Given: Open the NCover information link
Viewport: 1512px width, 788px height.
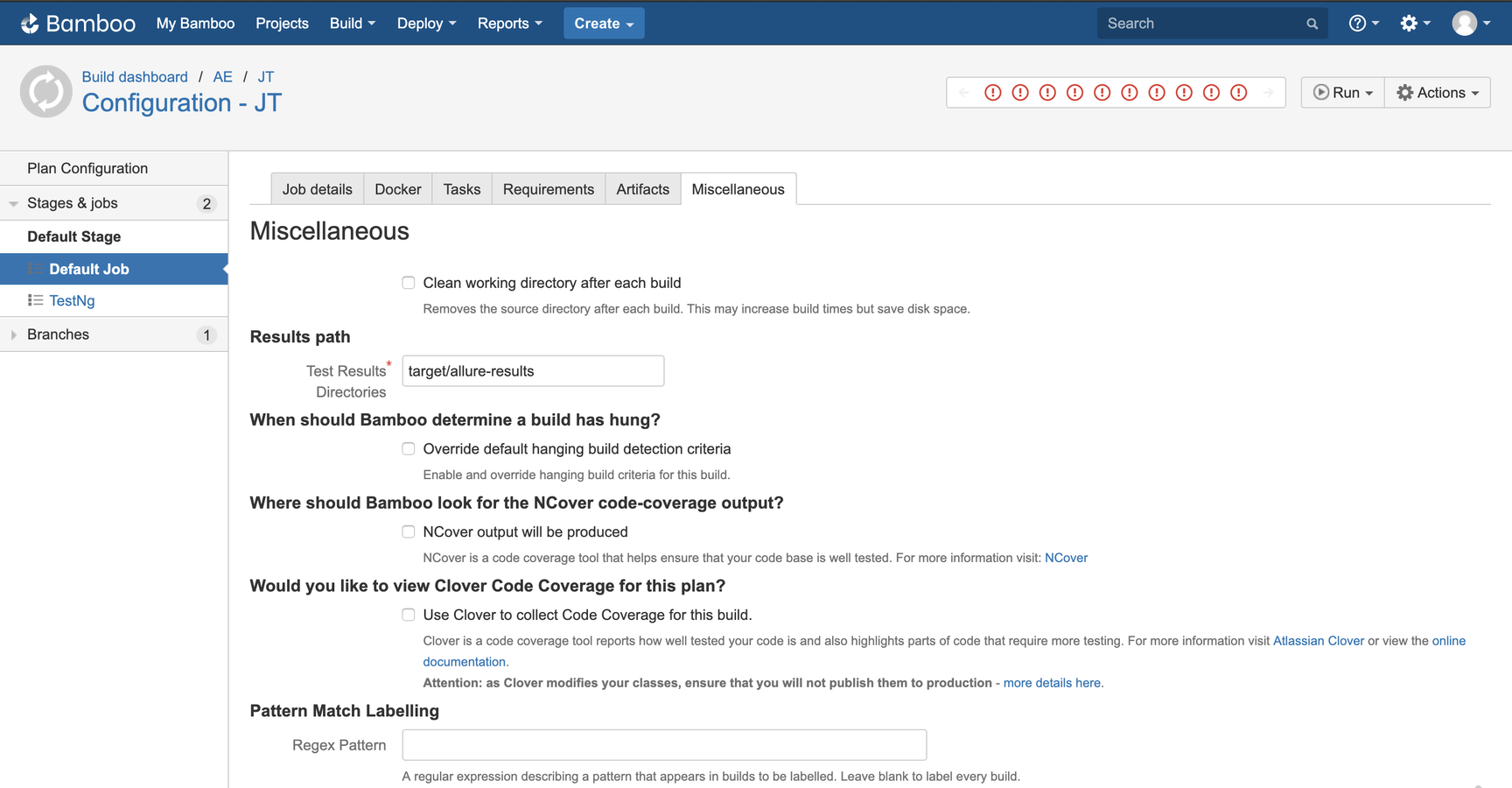Looking at the screenshot, I should point(1067,558).
